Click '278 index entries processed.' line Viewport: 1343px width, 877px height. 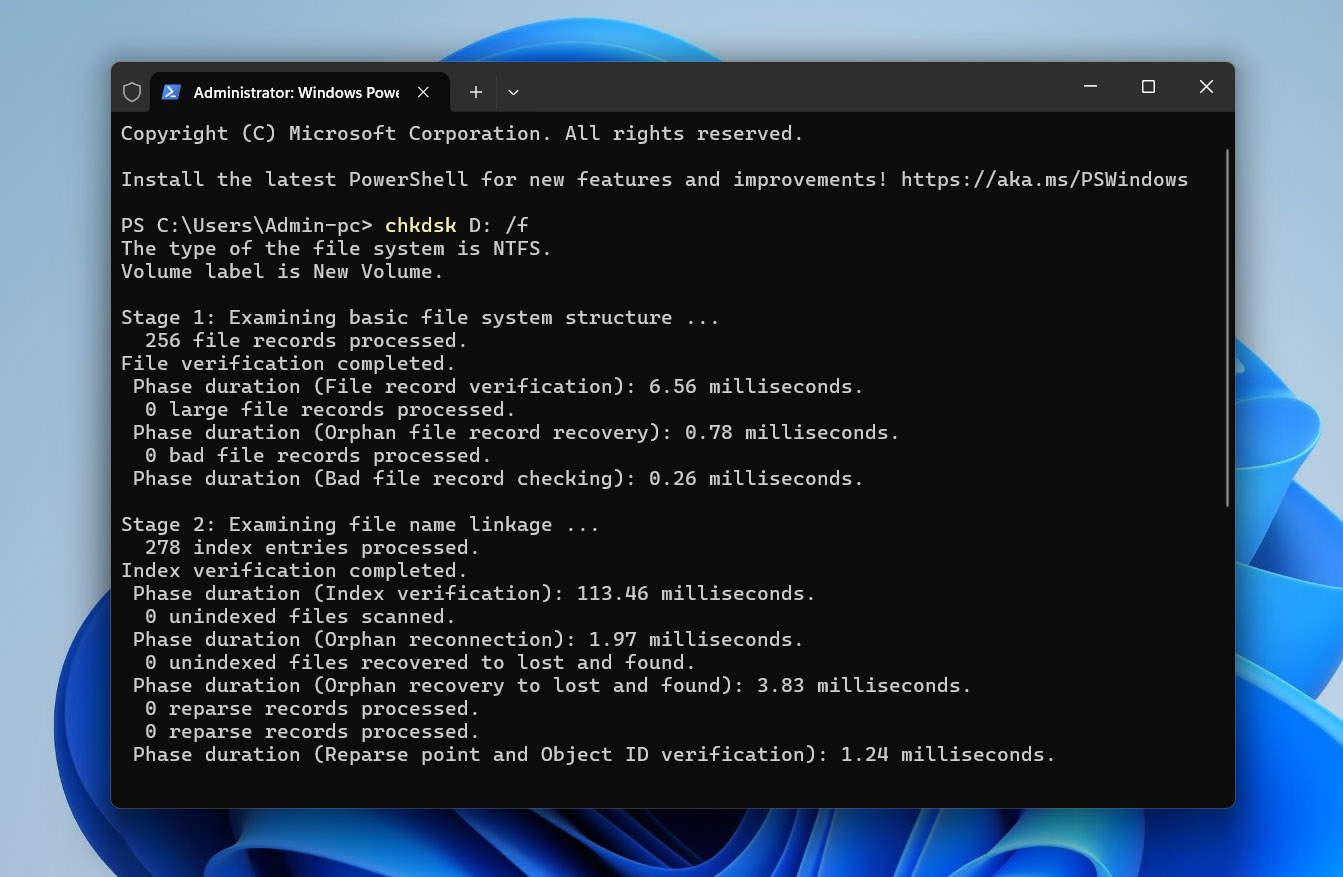(x=312, y=548)
